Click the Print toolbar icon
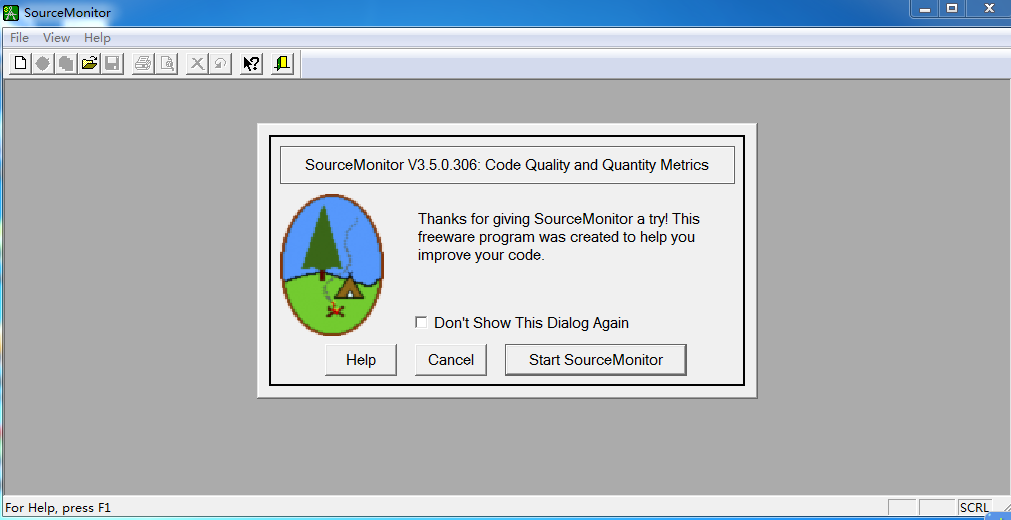This screenshot has height=520, width=1011. click(143, 63)
